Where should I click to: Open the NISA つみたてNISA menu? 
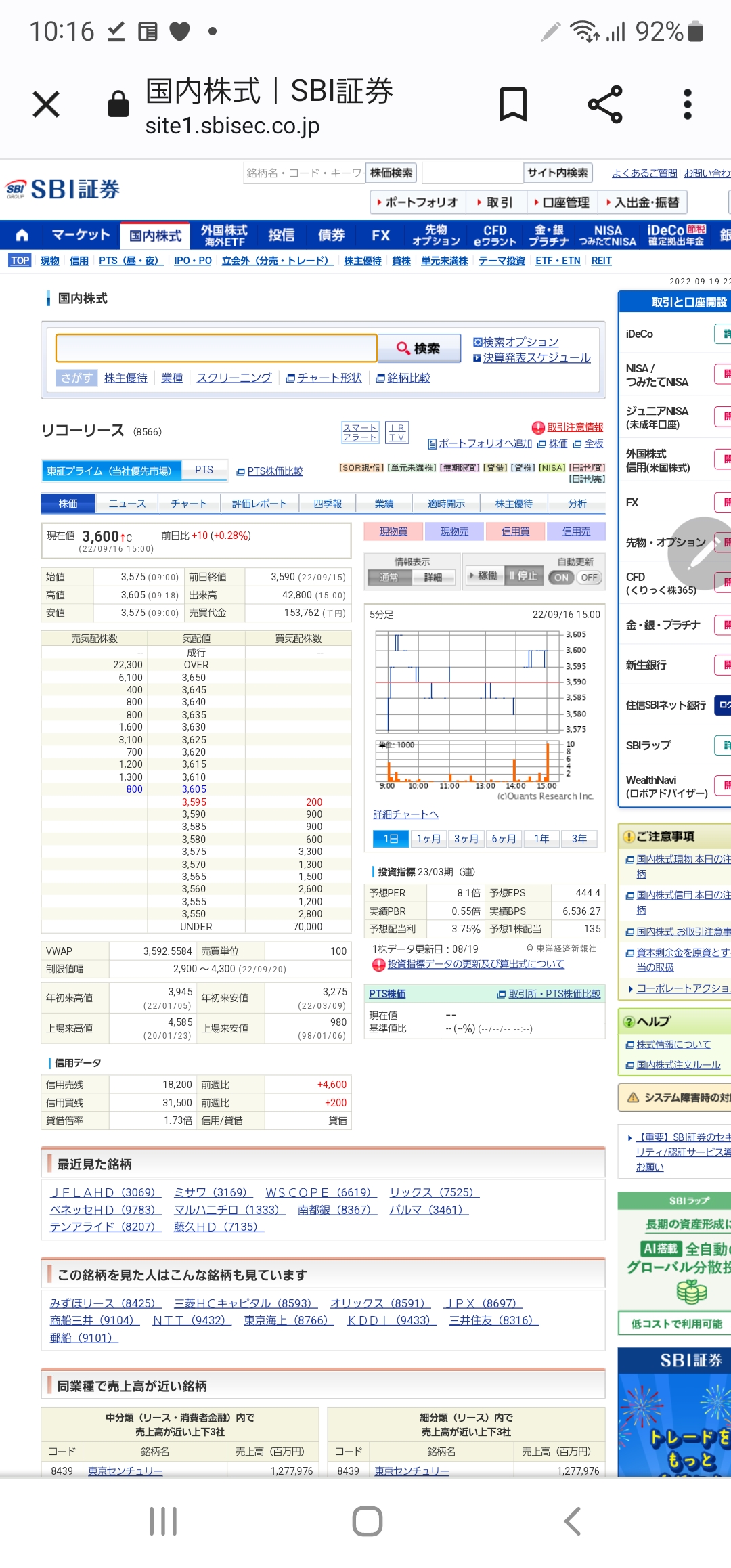(607, 235)
